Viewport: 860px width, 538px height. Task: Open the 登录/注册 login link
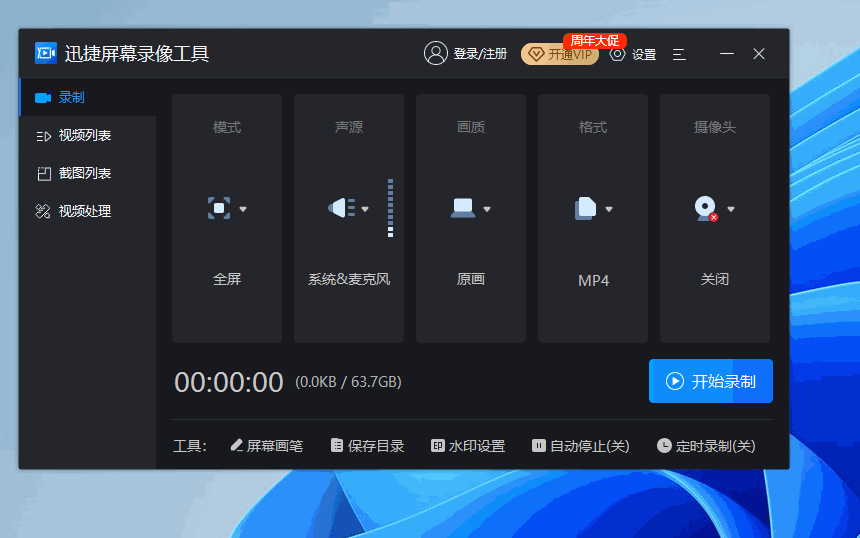coord(480,54)
